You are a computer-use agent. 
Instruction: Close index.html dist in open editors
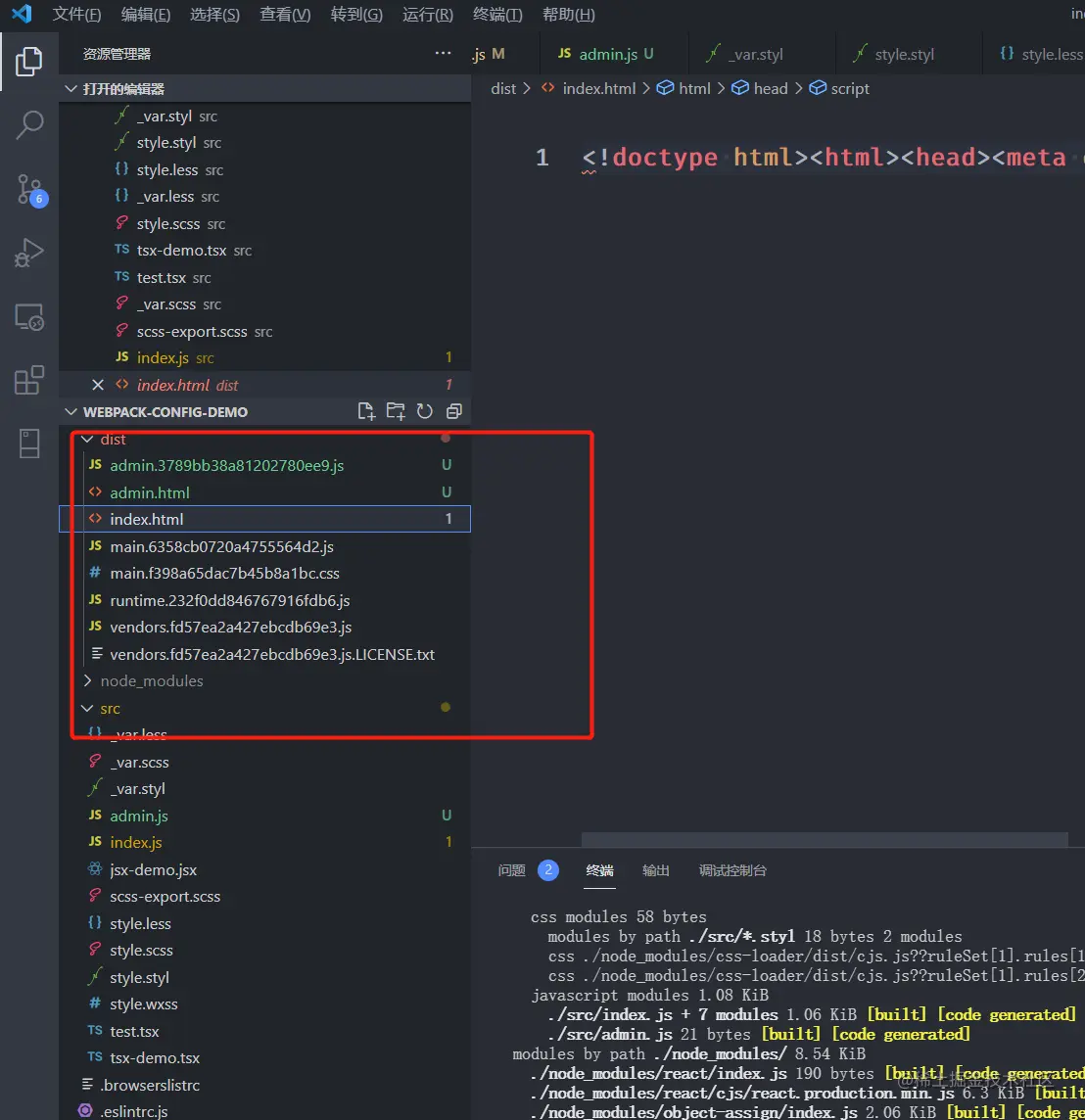[98, 385]
